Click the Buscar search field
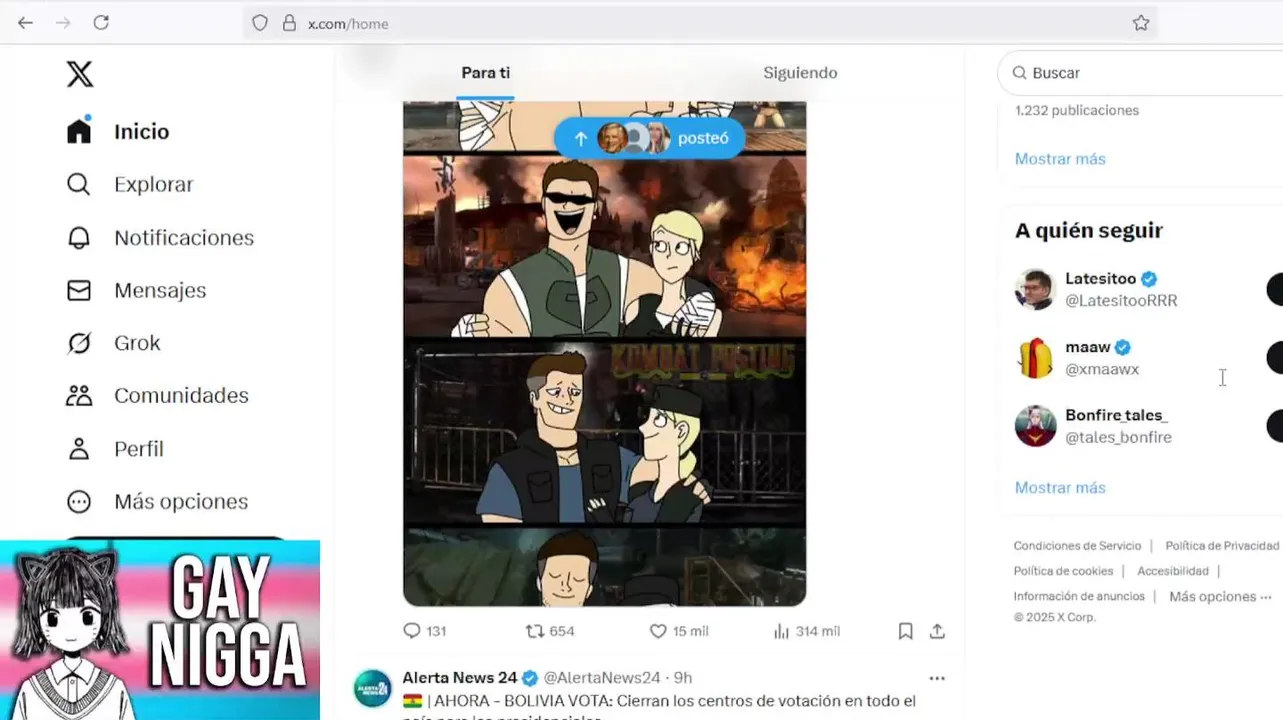The height and width of the screenshot is (720, 1283). (x=1141, y=73)
